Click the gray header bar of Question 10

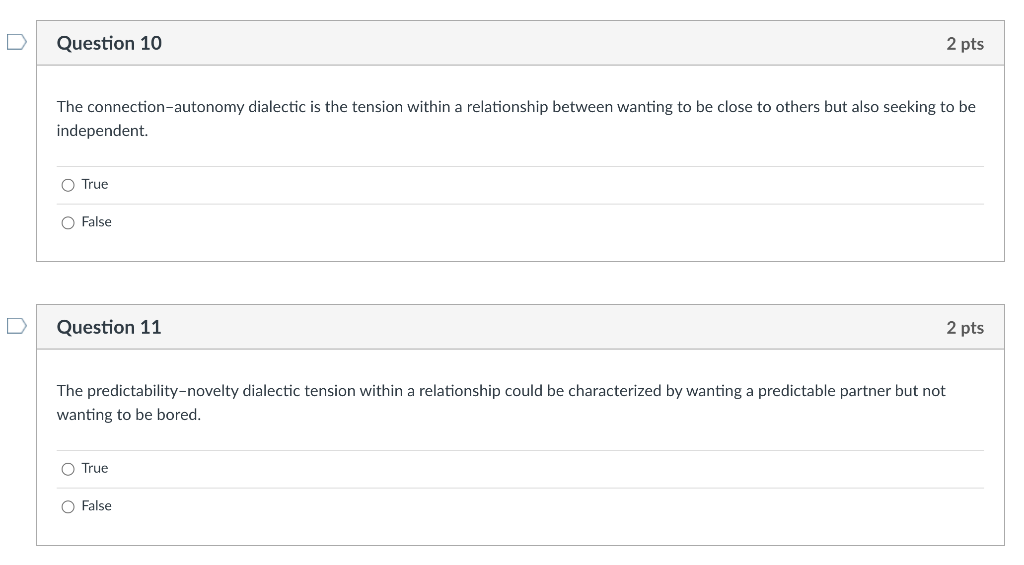pos(520,43)
